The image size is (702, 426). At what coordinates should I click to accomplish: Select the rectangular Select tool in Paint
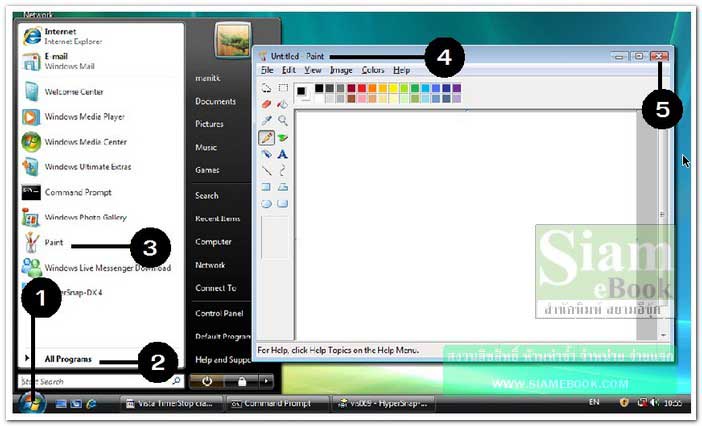point(283,88)
